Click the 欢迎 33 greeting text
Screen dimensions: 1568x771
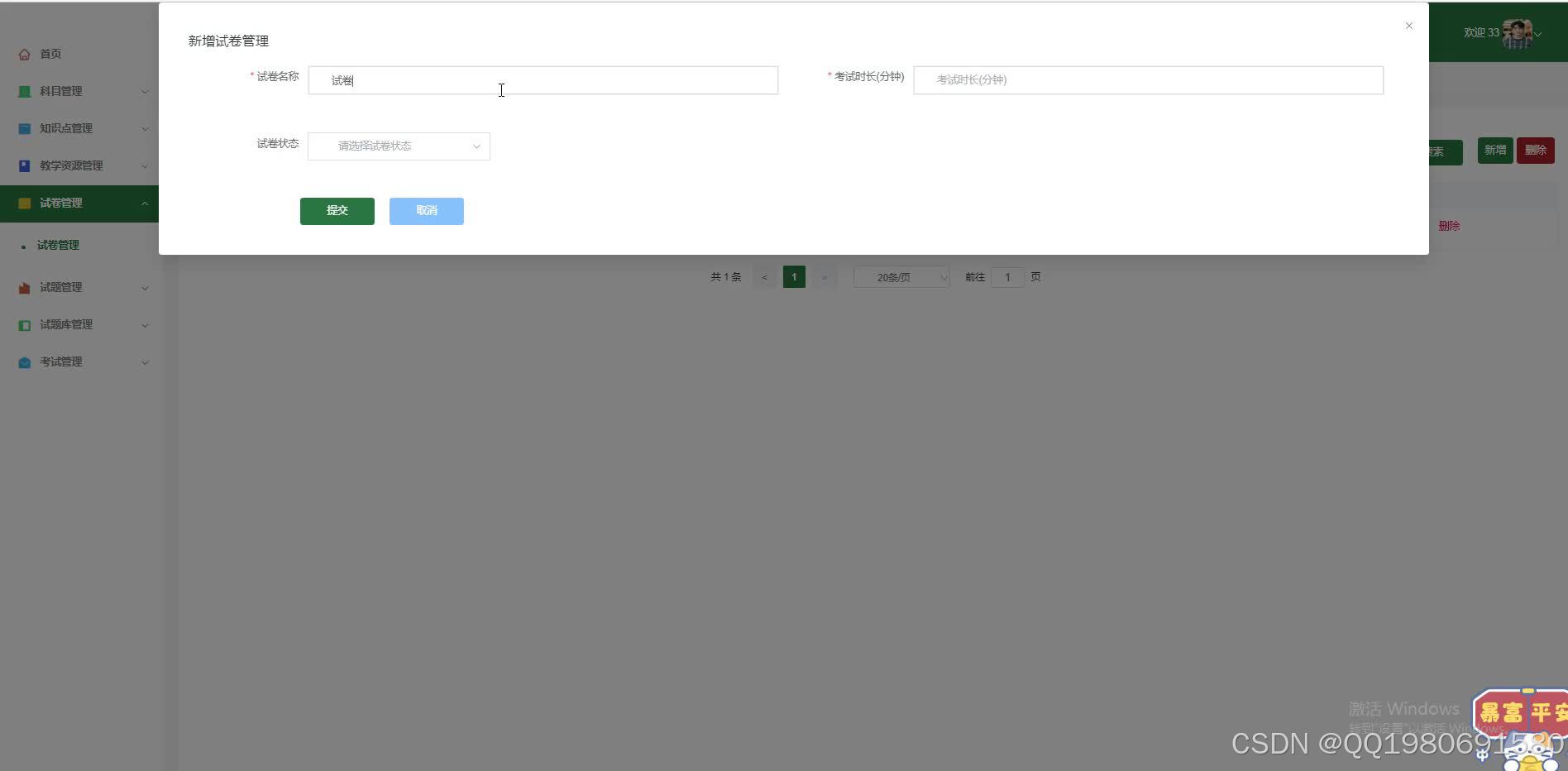tap(1480, 33)
